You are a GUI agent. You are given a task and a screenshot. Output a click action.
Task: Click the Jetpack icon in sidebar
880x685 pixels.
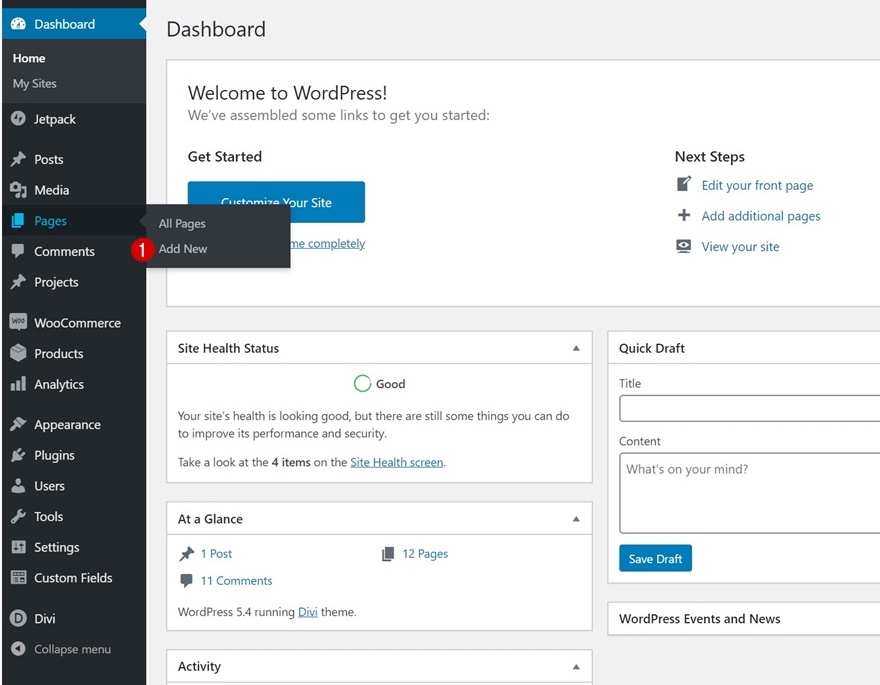pos(18,119)
